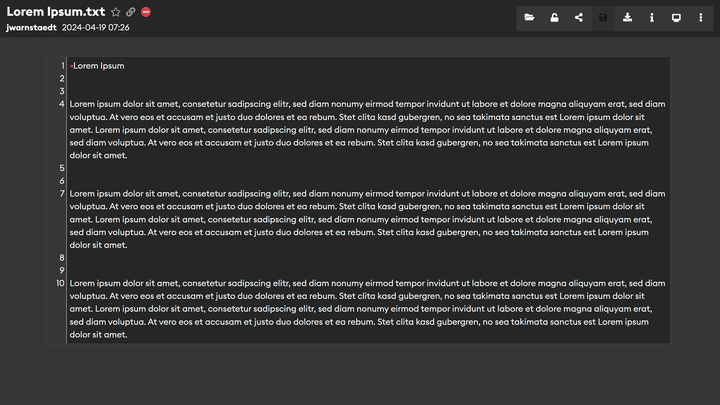Click line number 10 in the gutter
The image size is (720, 405).
(60, 283)
